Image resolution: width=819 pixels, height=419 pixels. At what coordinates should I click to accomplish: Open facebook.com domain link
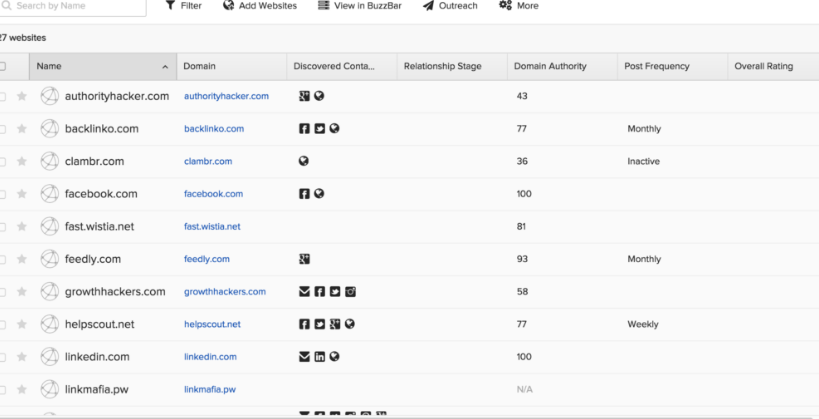tap(213, 194)
